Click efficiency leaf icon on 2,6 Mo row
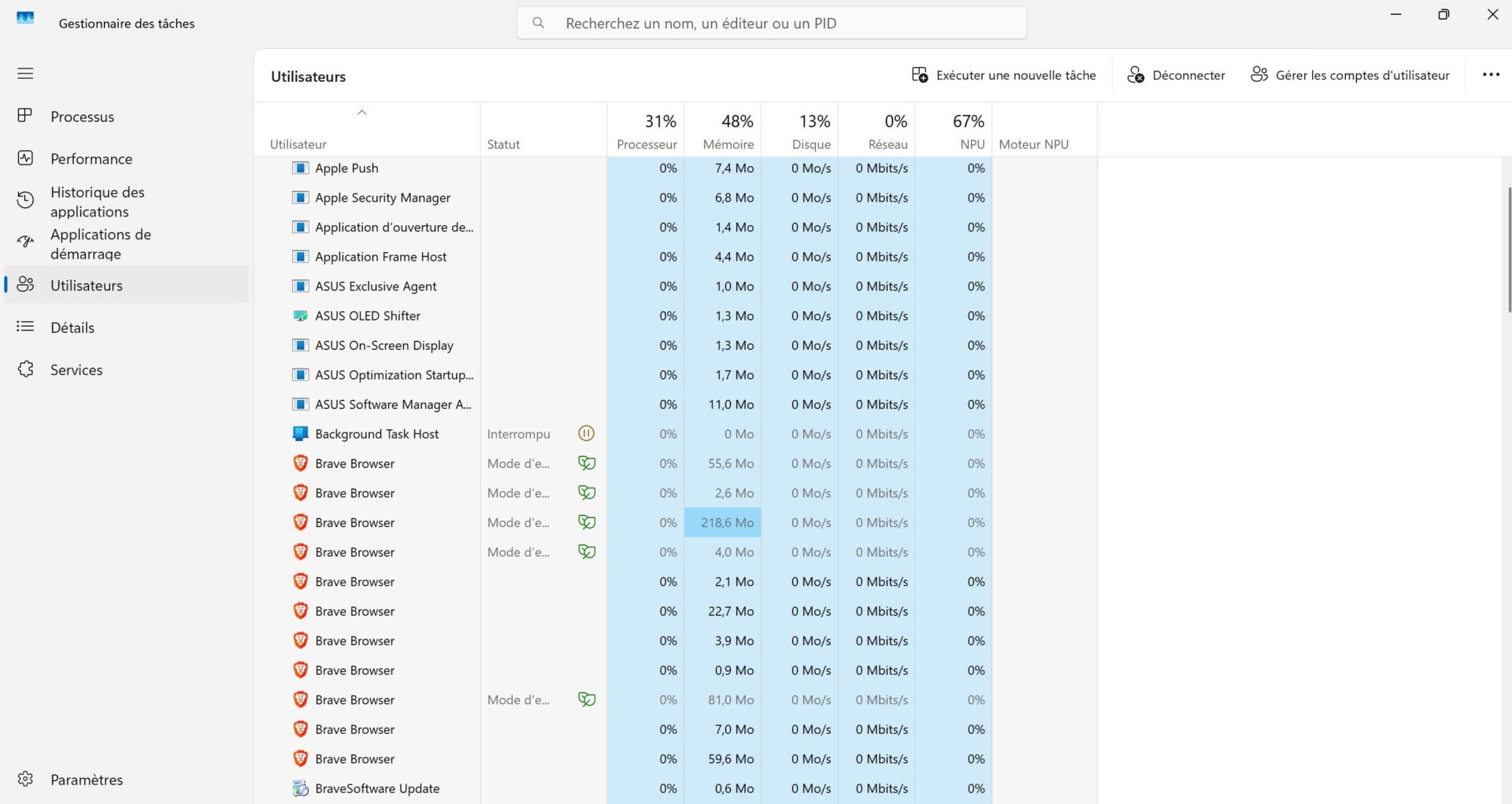 (x=587, y=493)
